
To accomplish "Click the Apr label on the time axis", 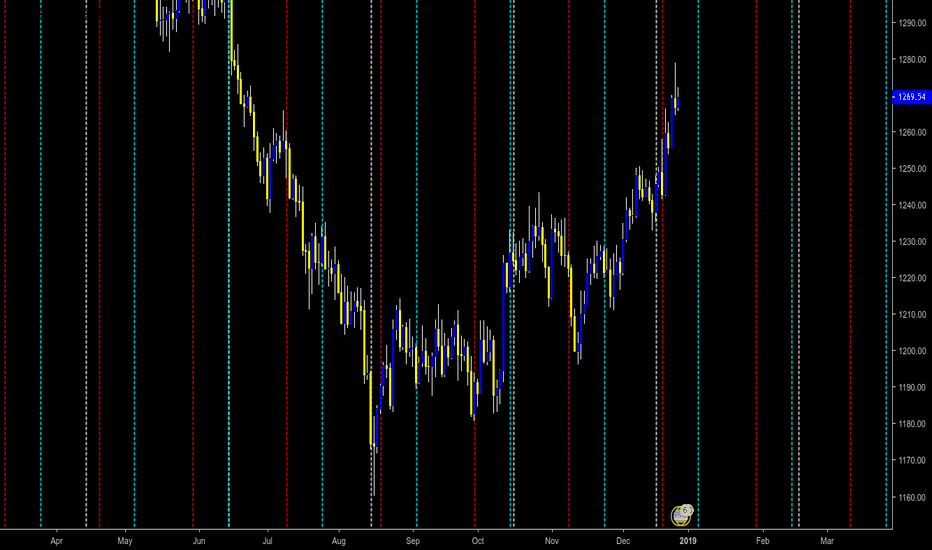I will pyautogui.click(x=56, y=541).
